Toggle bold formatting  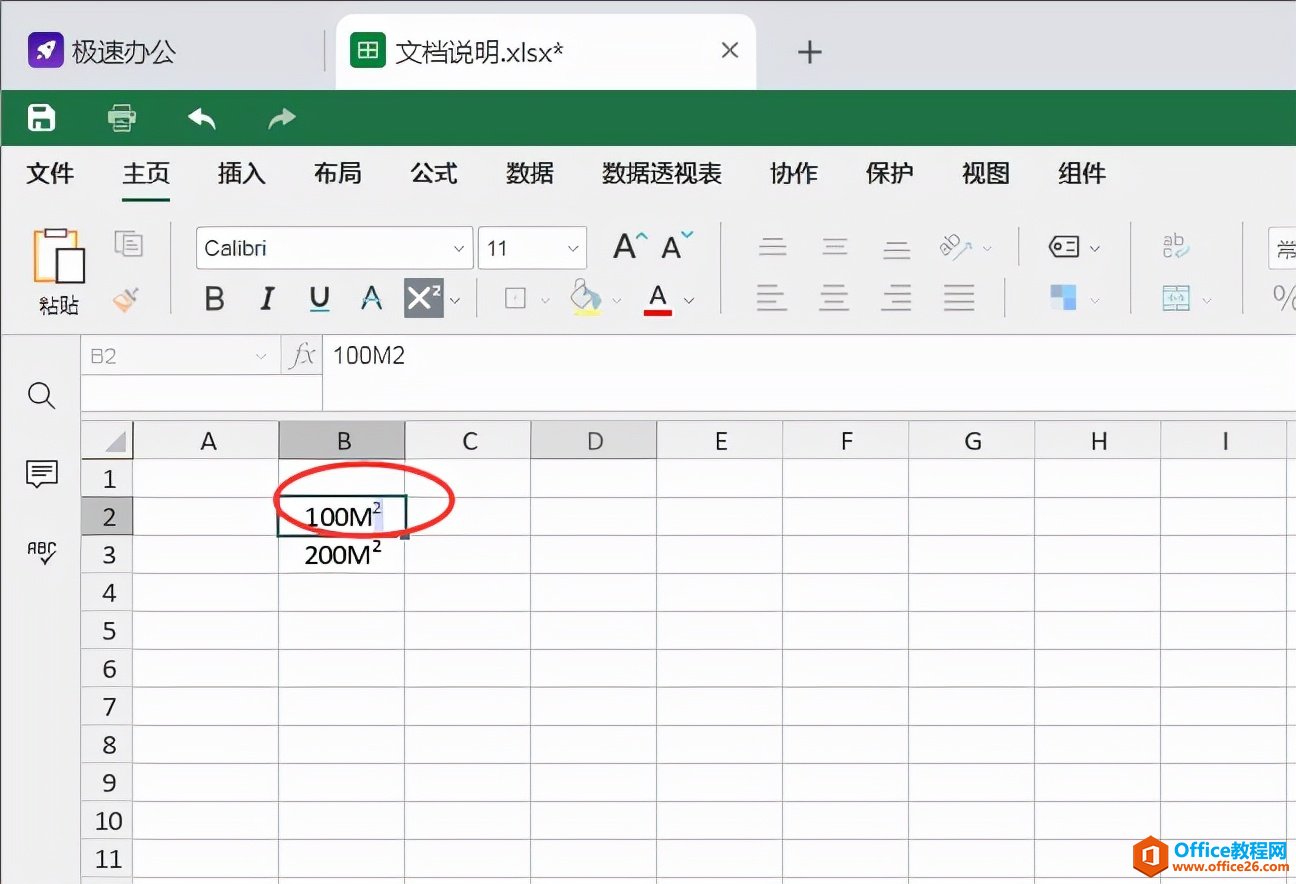tap(214, 299)
